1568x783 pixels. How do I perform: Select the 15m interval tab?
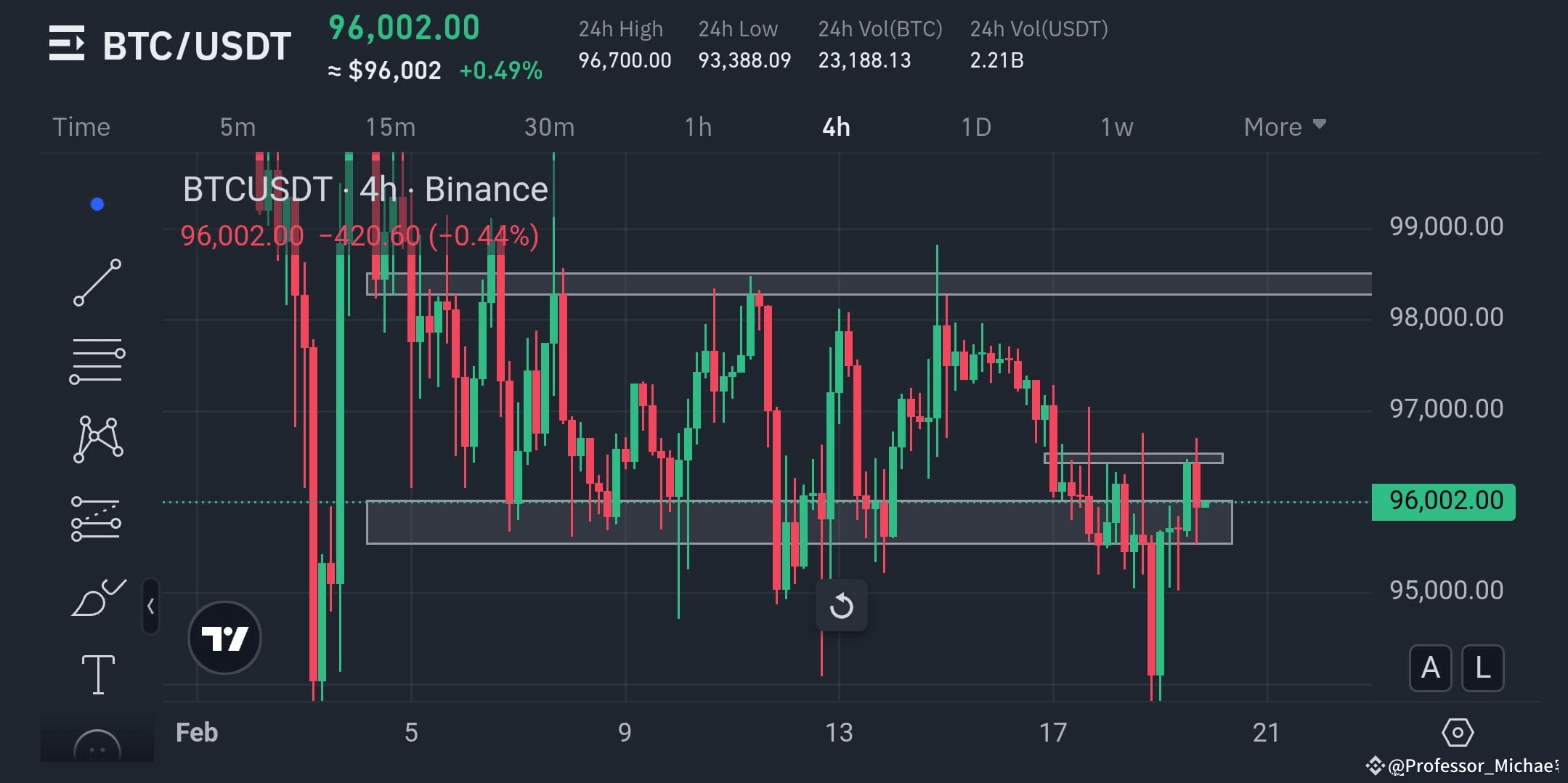point(391,126)
